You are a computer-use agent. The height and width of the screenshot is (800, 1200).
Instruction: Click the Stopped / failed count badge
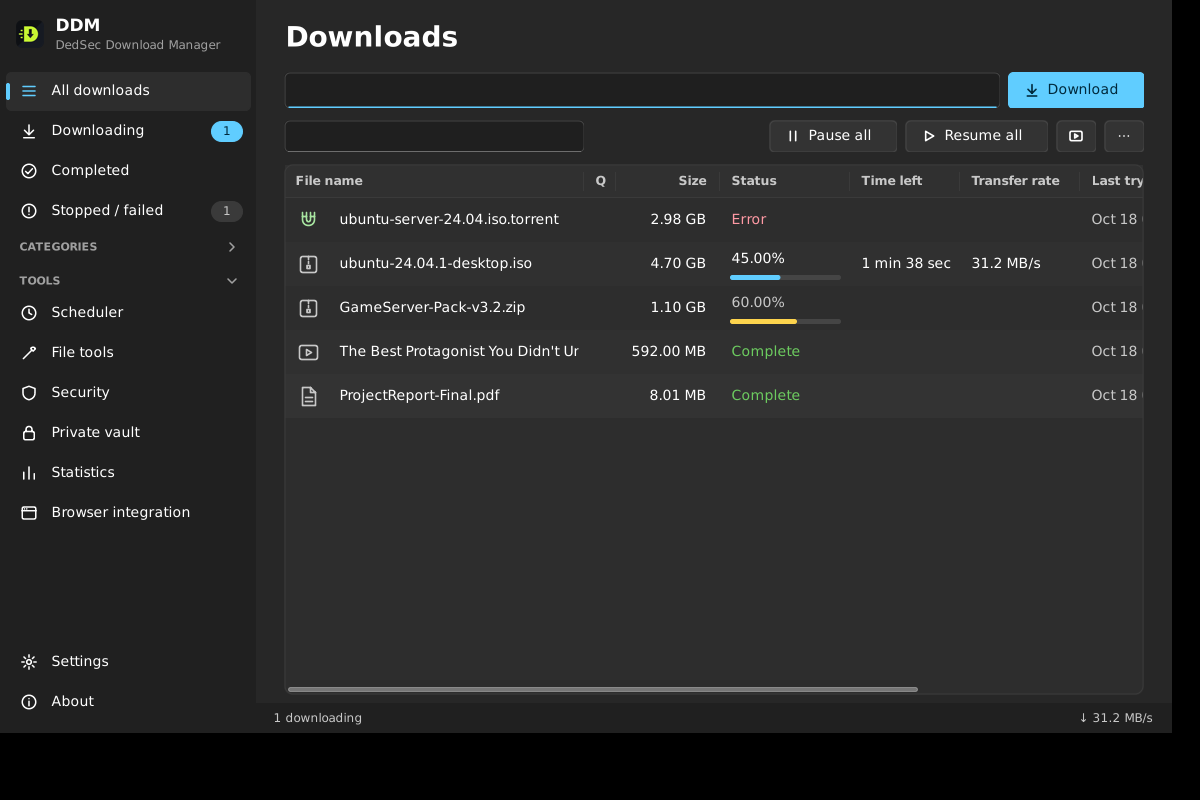coord(227,211)
